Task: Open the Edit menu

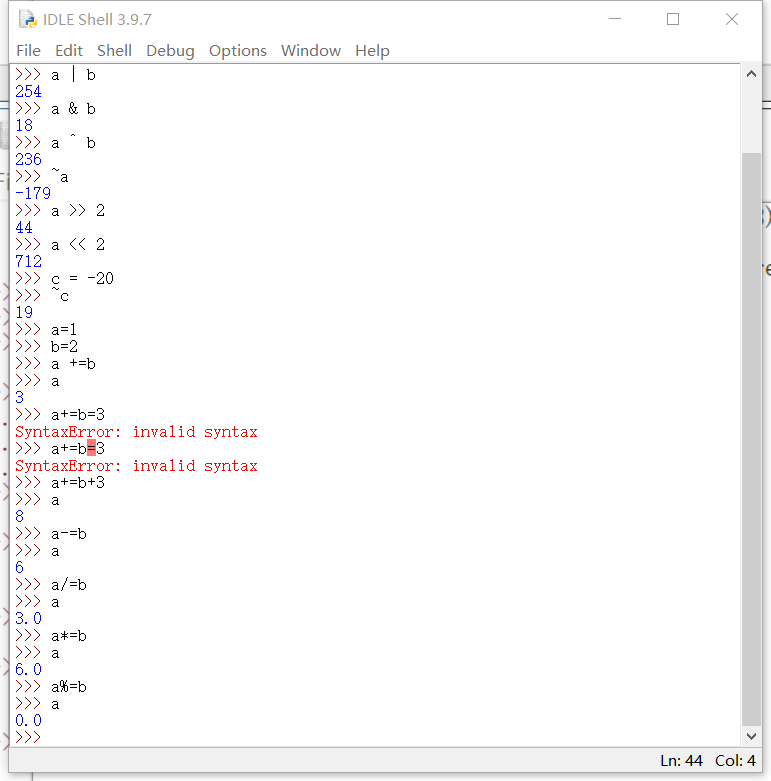Action: pyautogui.click(x=69, y=50)
